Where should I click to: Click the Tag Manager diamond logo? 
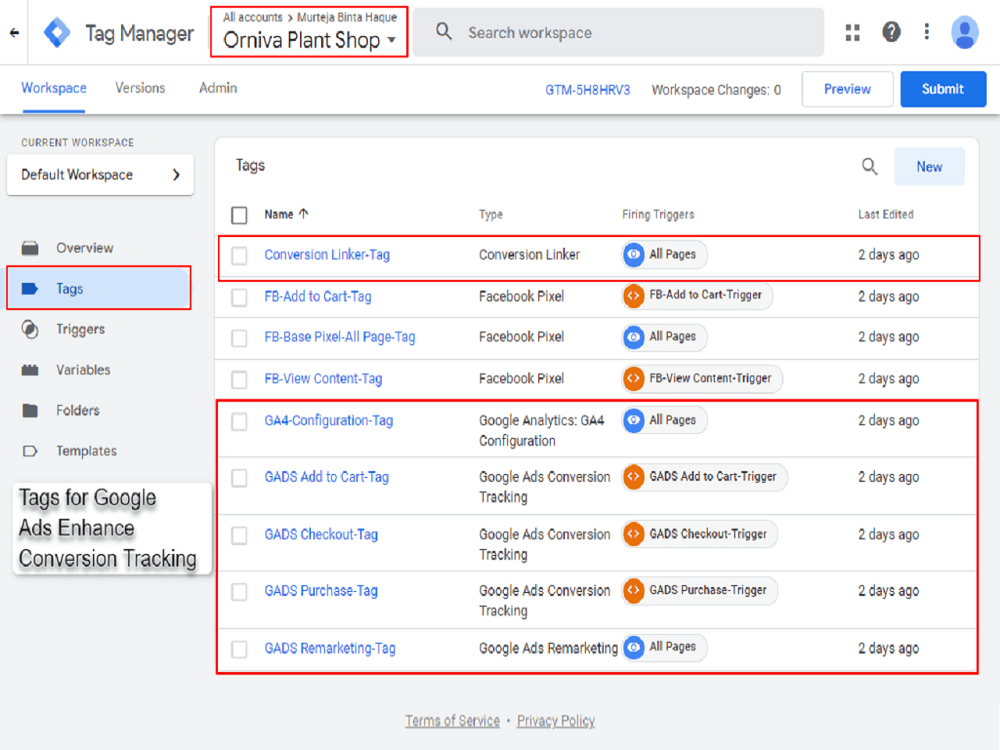pyautogui.click(x=57, y=33)
